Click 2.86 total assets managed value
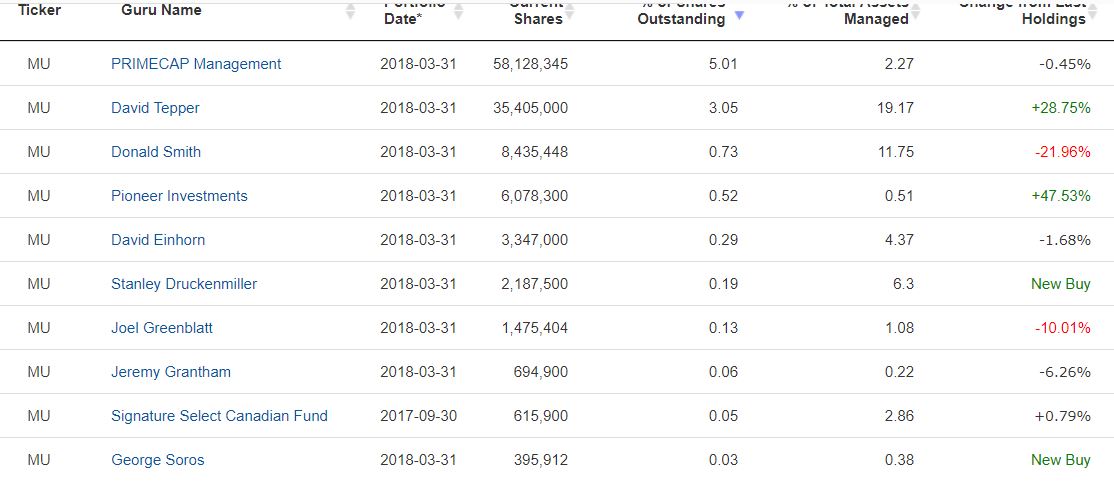The height and width of the screenshot is (482, 1114). pos(899,416)
